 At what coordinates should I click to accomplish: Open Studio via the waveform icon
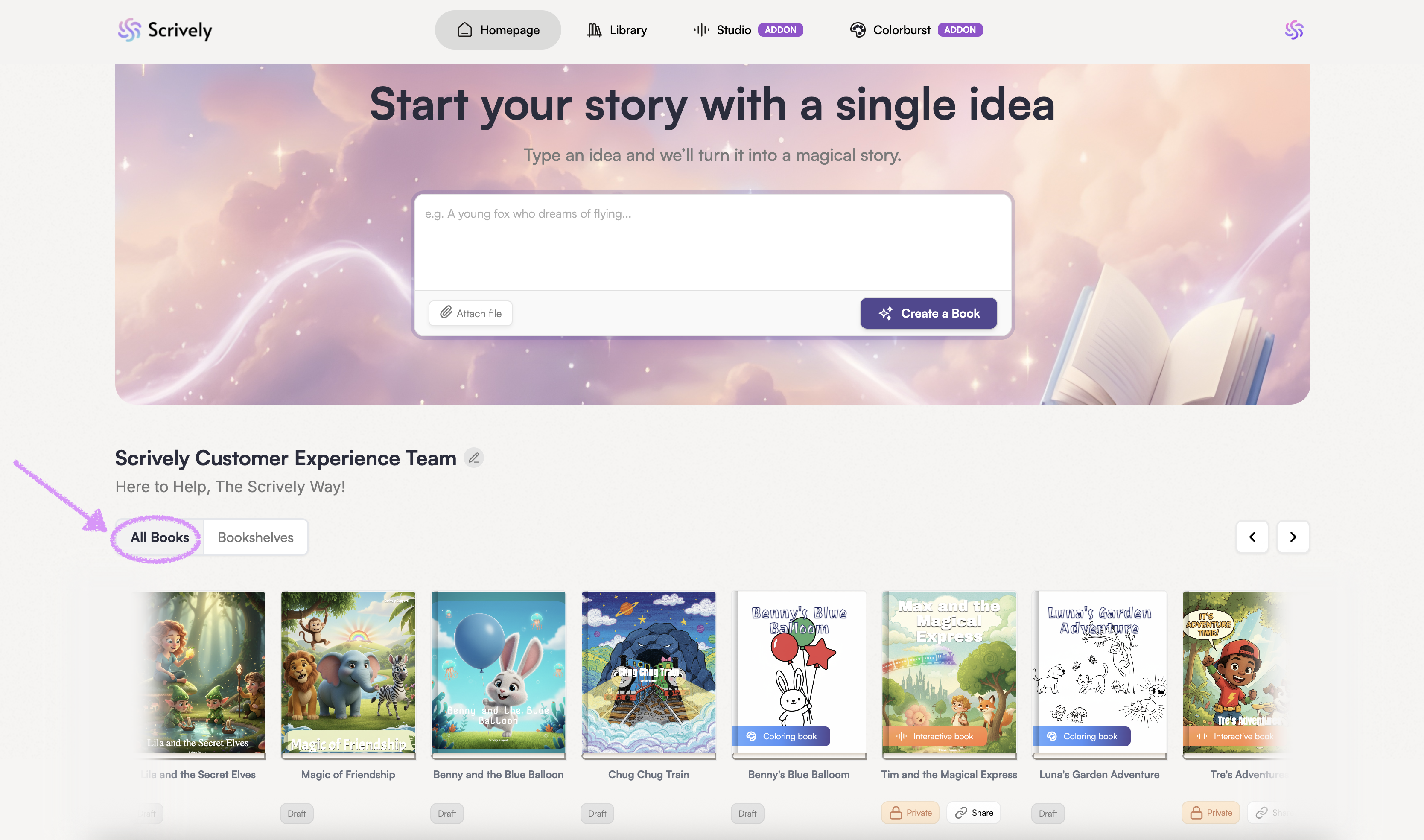(x=701, y=30)
